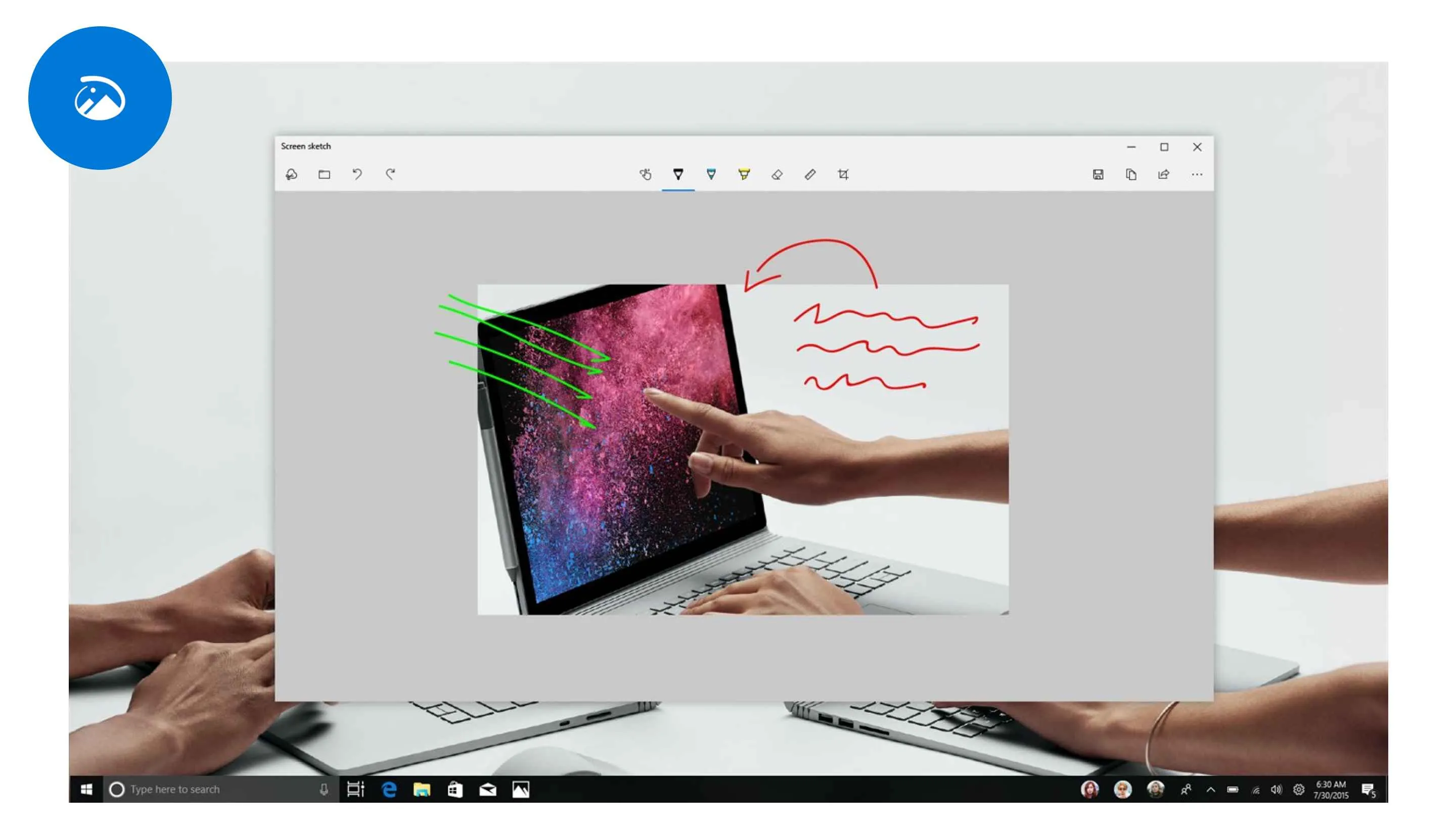Save the sketch with the disk icon
The image size is (1456, 828).
[1098, 174]
